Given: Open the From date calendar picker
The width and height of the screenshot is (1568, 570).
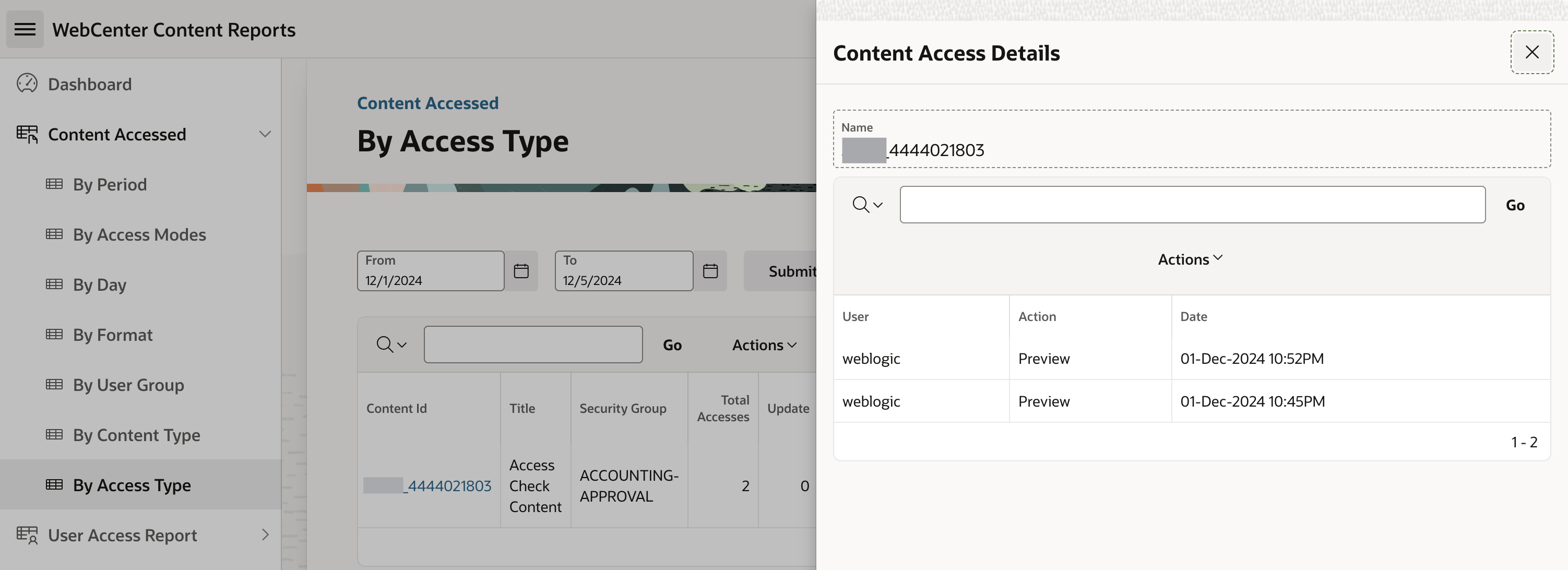Looking at the screenshot, I should 521,271.
